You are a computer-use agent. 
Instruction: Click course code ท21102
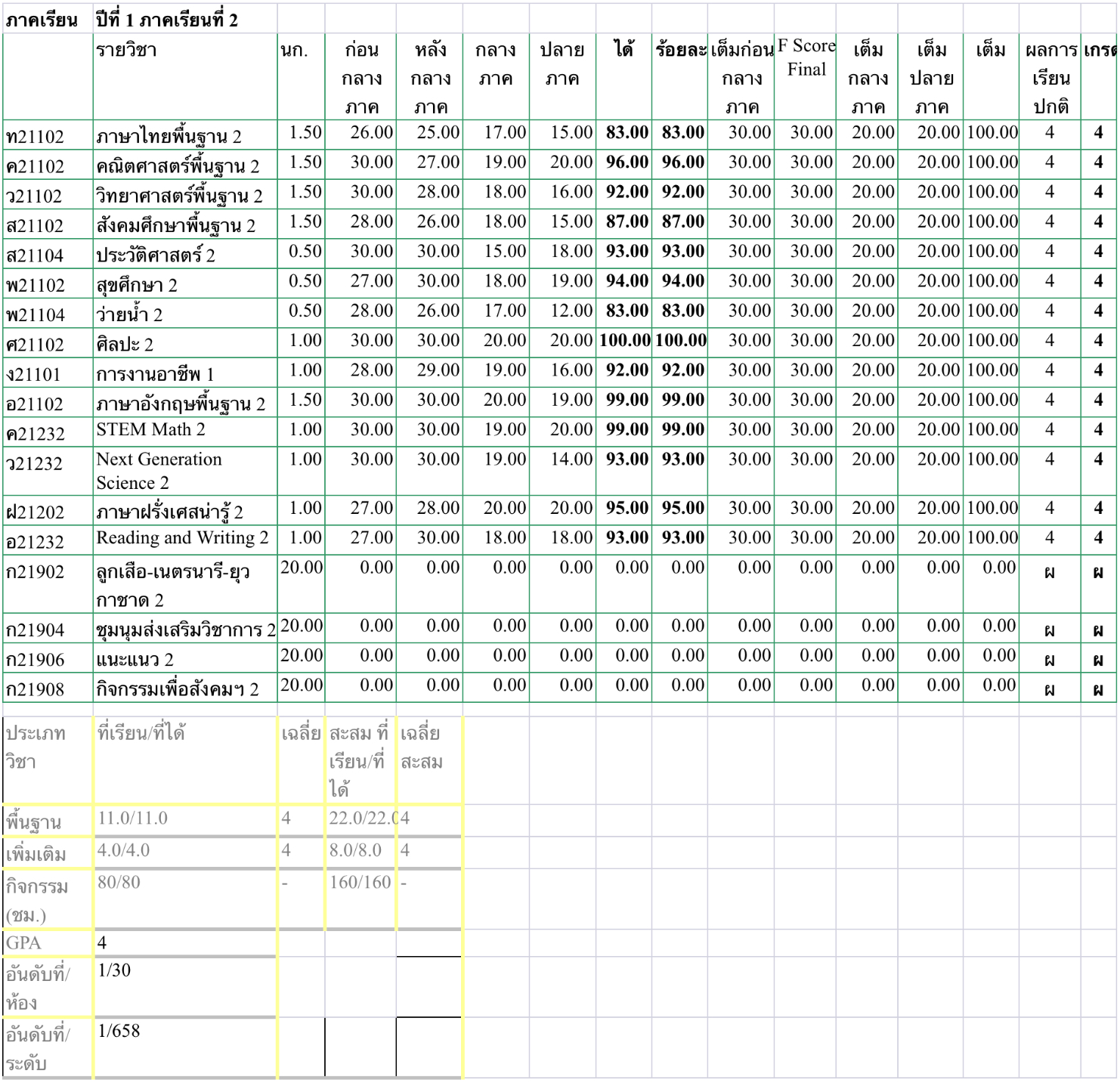coord(48,135)
